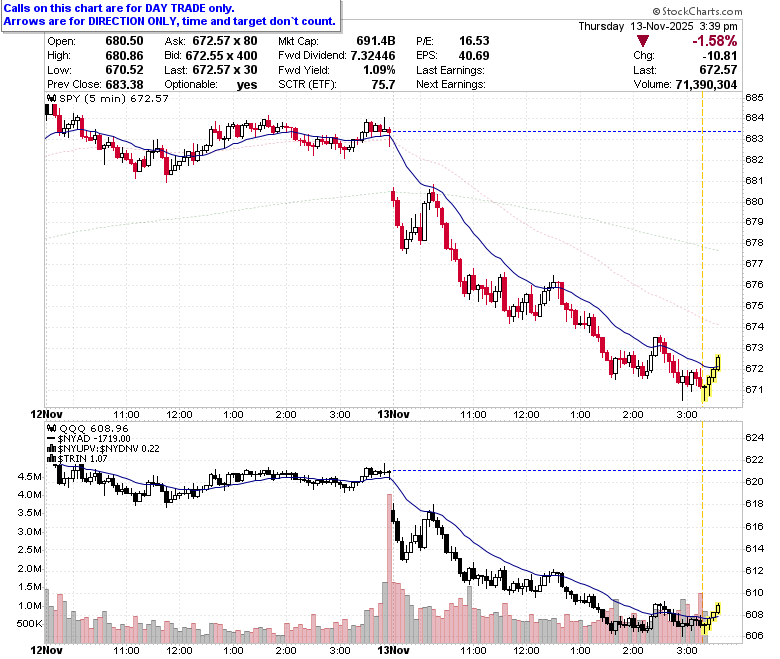The image size is (780, 659).
Task: Click the 'Last Earnings:' label
Action: click(450, 70)
